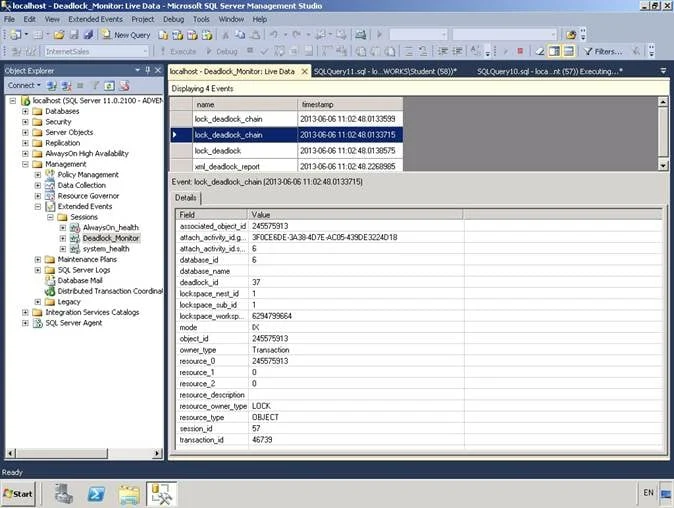Open the InternetSales database dropdown
Screen dimensions: 674x508
coord(97,52)
